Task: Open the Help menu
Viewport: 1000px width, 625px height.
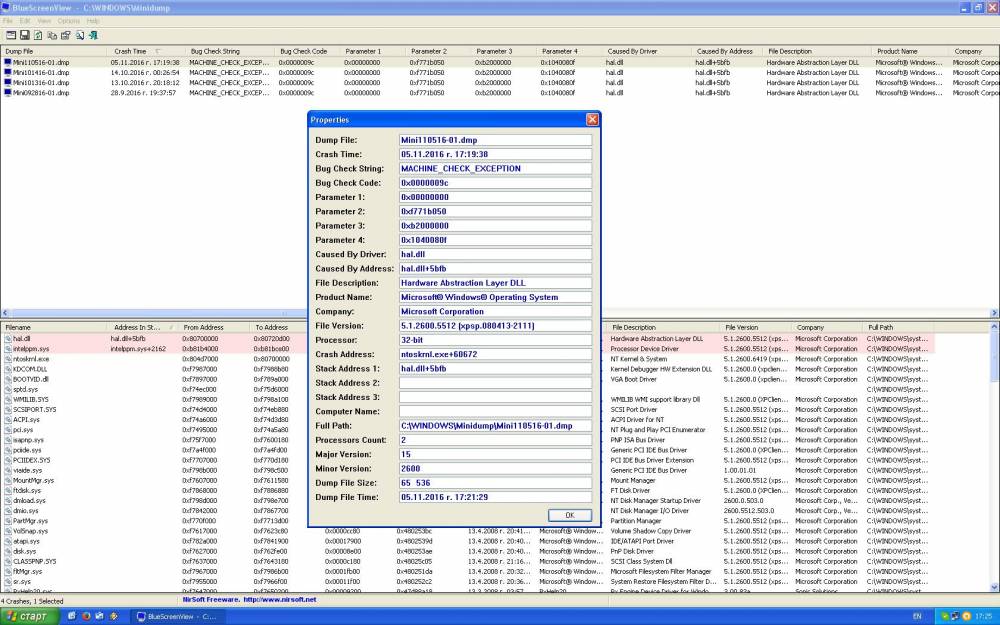Action: coord(93,21)
